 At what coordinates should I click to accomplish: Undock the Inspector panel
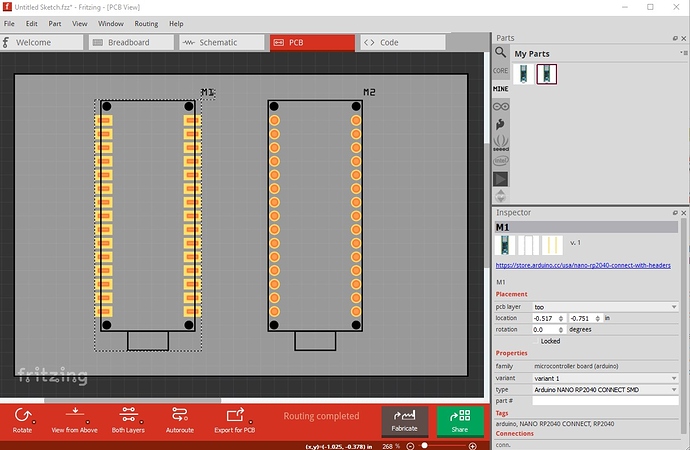point(675,213)
